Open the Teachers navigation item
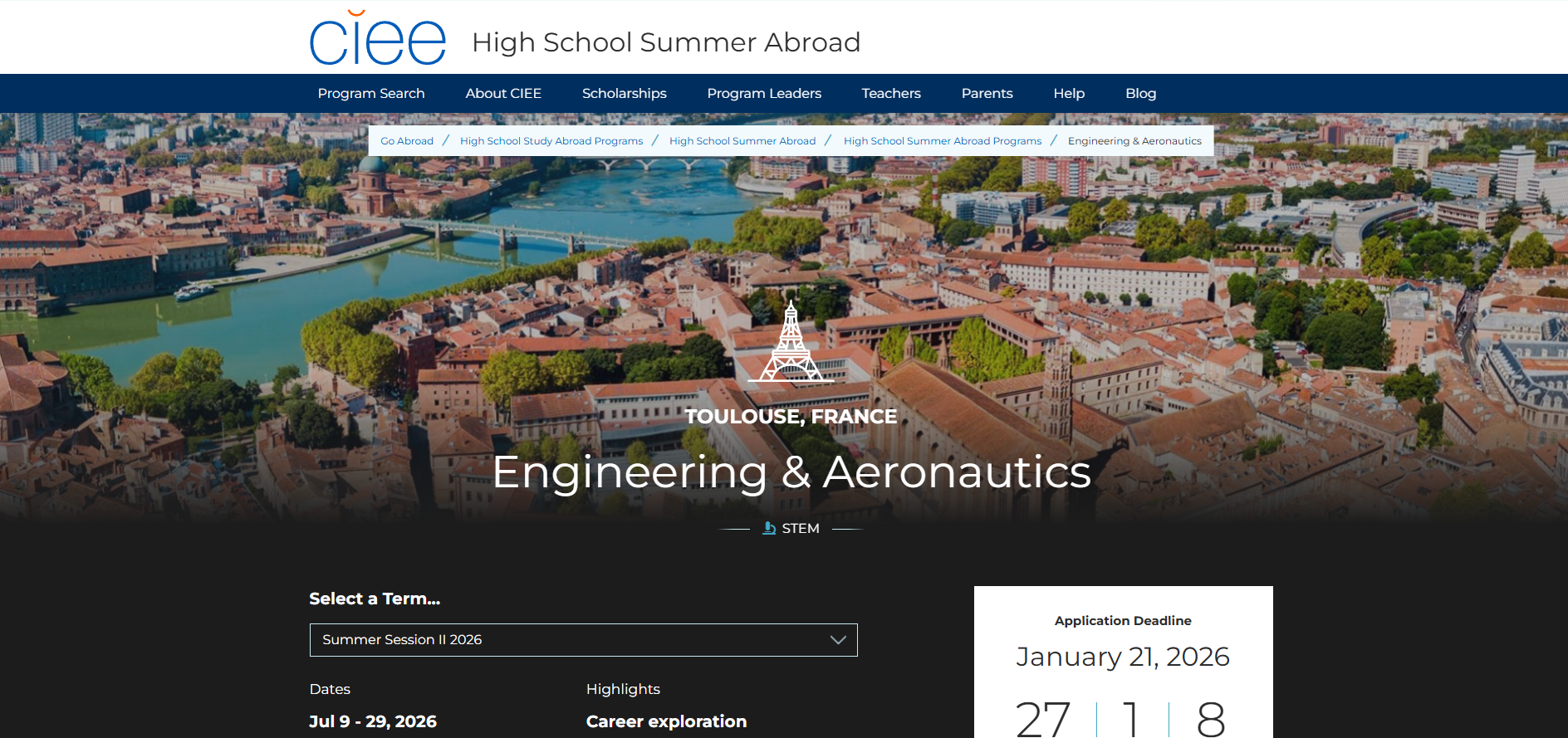This screenshot has height=738, width=1568. tap(891, 94)
